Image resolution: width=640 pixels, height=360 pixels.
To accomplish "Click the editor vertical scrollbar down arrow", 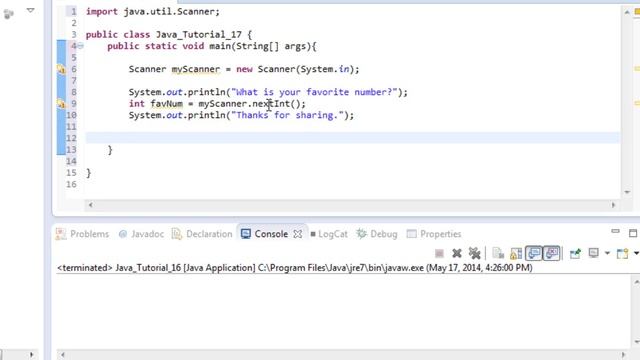I will (x=627, y=192).
